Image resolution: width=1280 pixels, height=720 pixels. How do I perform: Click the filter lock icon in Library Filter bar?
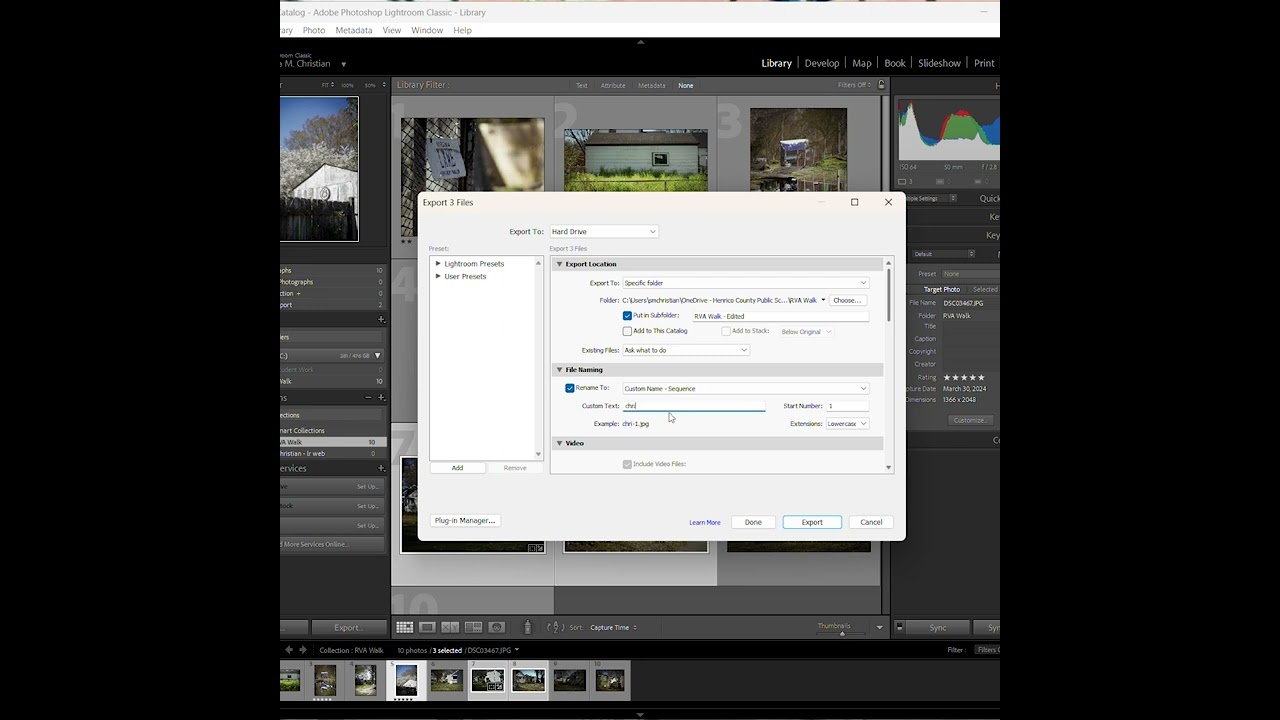coord(881,85)
